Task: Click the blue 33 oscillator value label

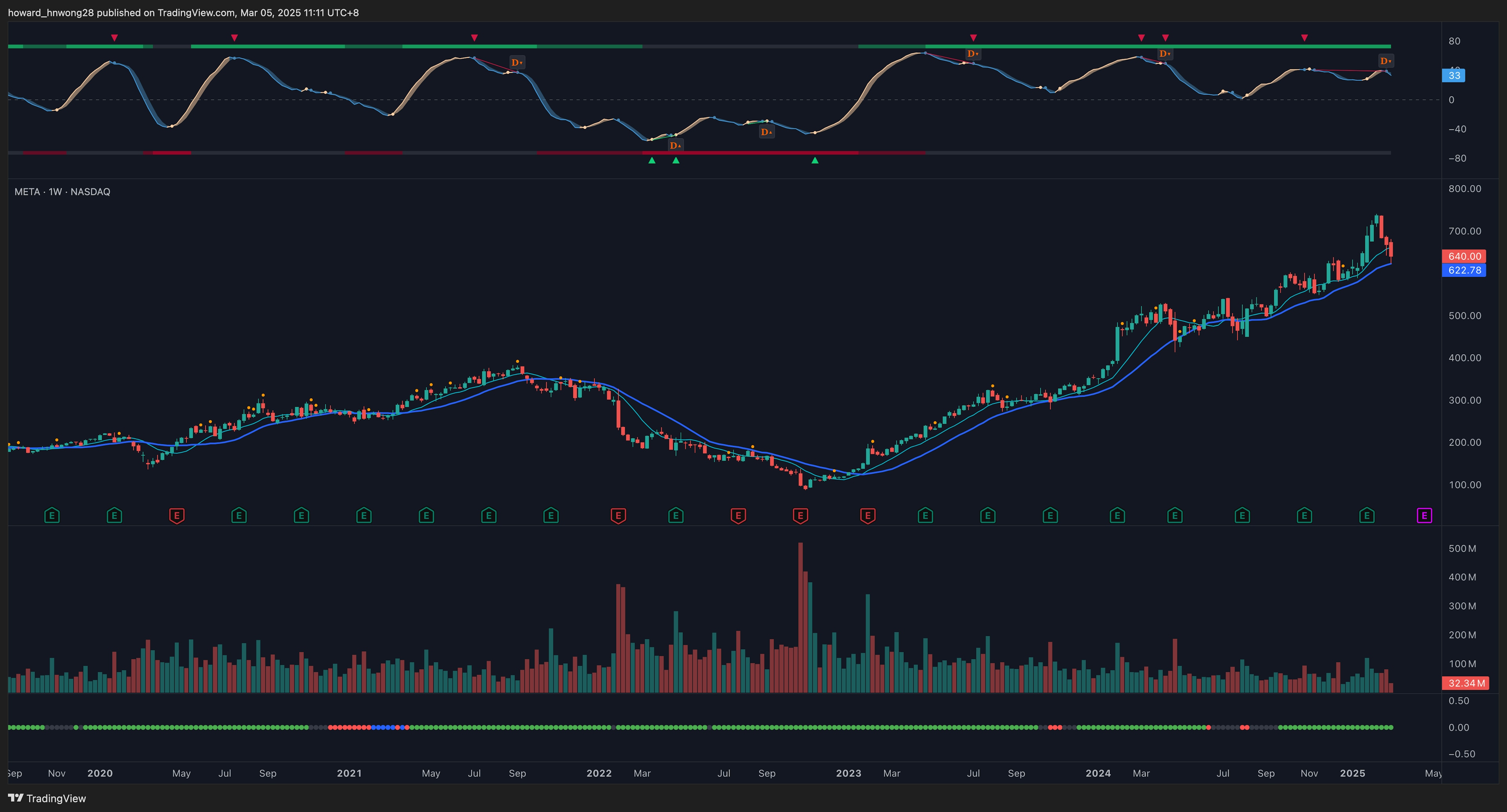Action: point(1454,75)
